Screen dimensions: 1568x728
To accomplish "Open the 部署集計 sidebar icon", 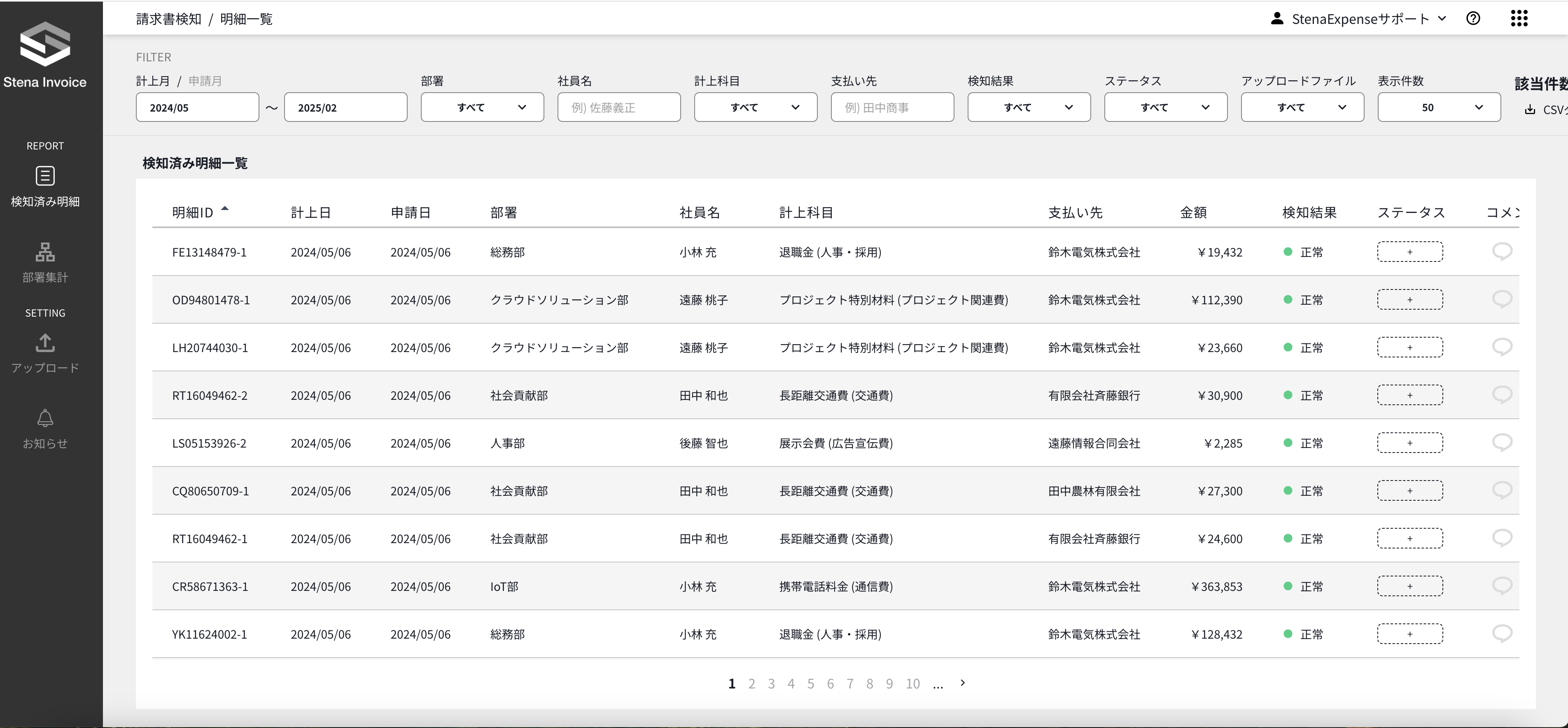I will [x=45, y=252].
